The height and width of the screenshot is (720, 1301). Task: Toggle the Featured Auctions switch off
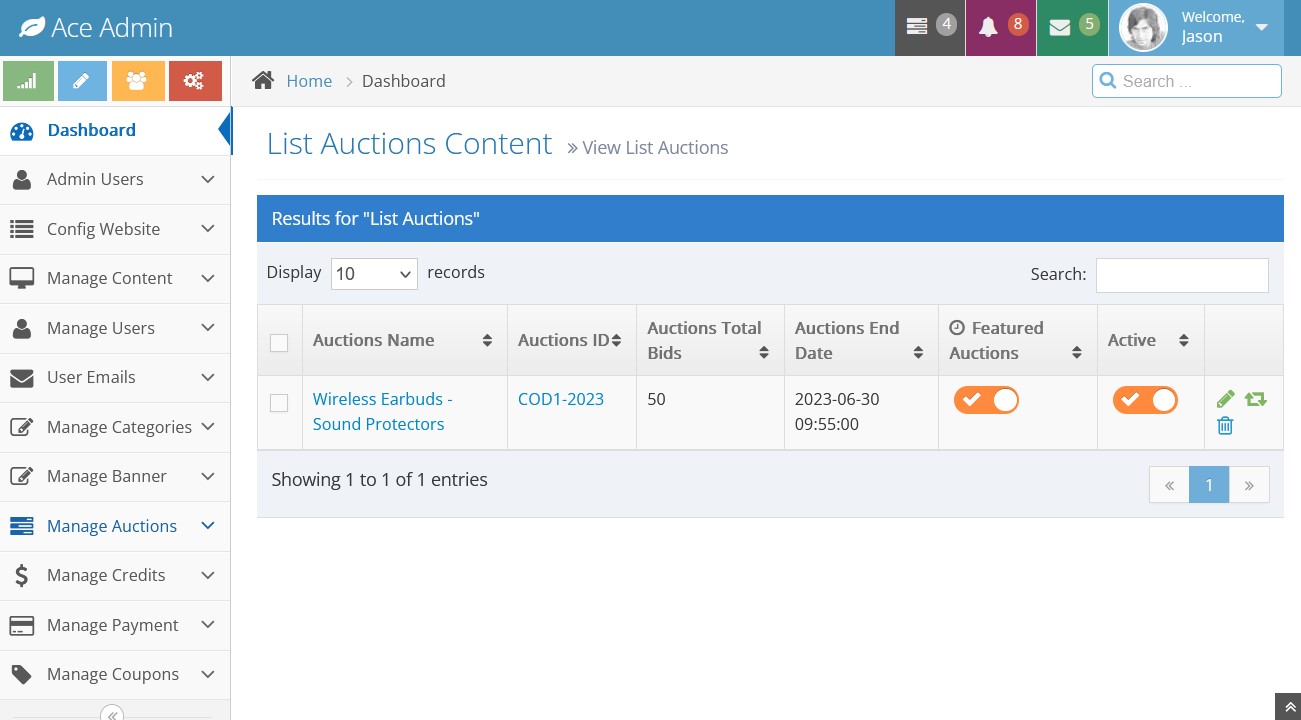coord(986,400)
